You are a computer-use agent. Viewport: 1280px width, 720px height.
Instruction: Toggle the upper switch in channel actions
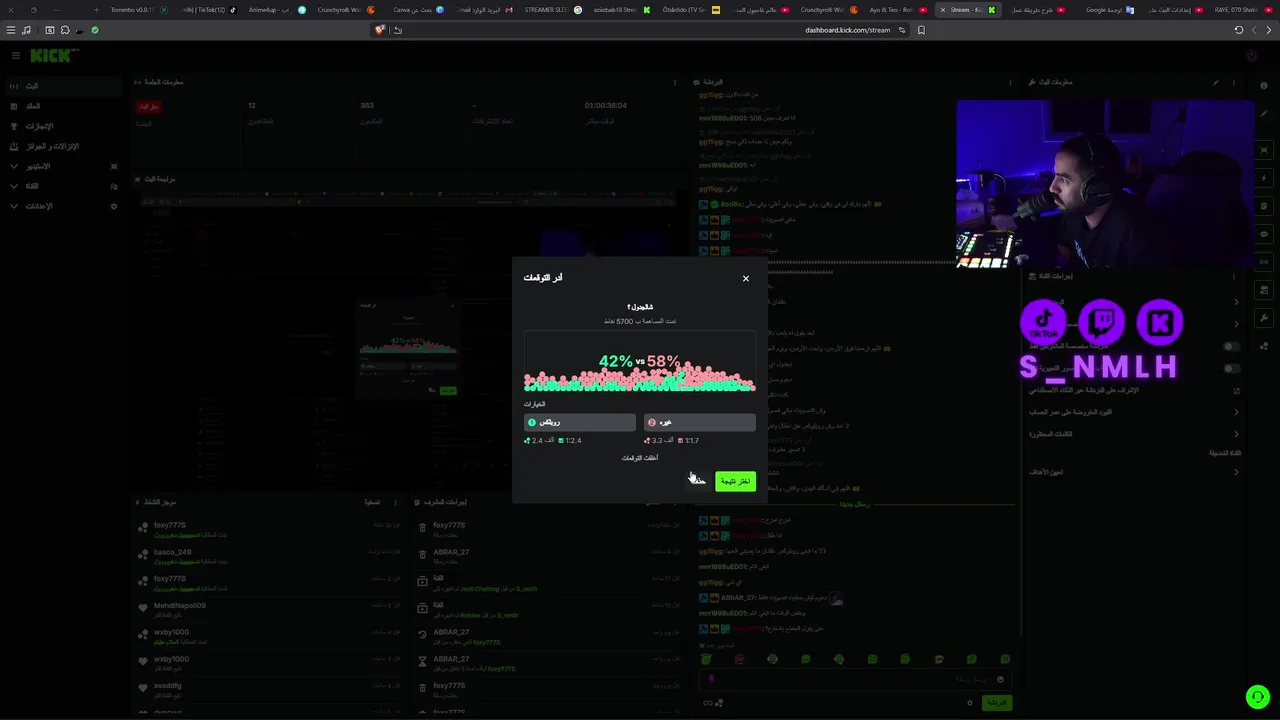[x=1231, y=347]
